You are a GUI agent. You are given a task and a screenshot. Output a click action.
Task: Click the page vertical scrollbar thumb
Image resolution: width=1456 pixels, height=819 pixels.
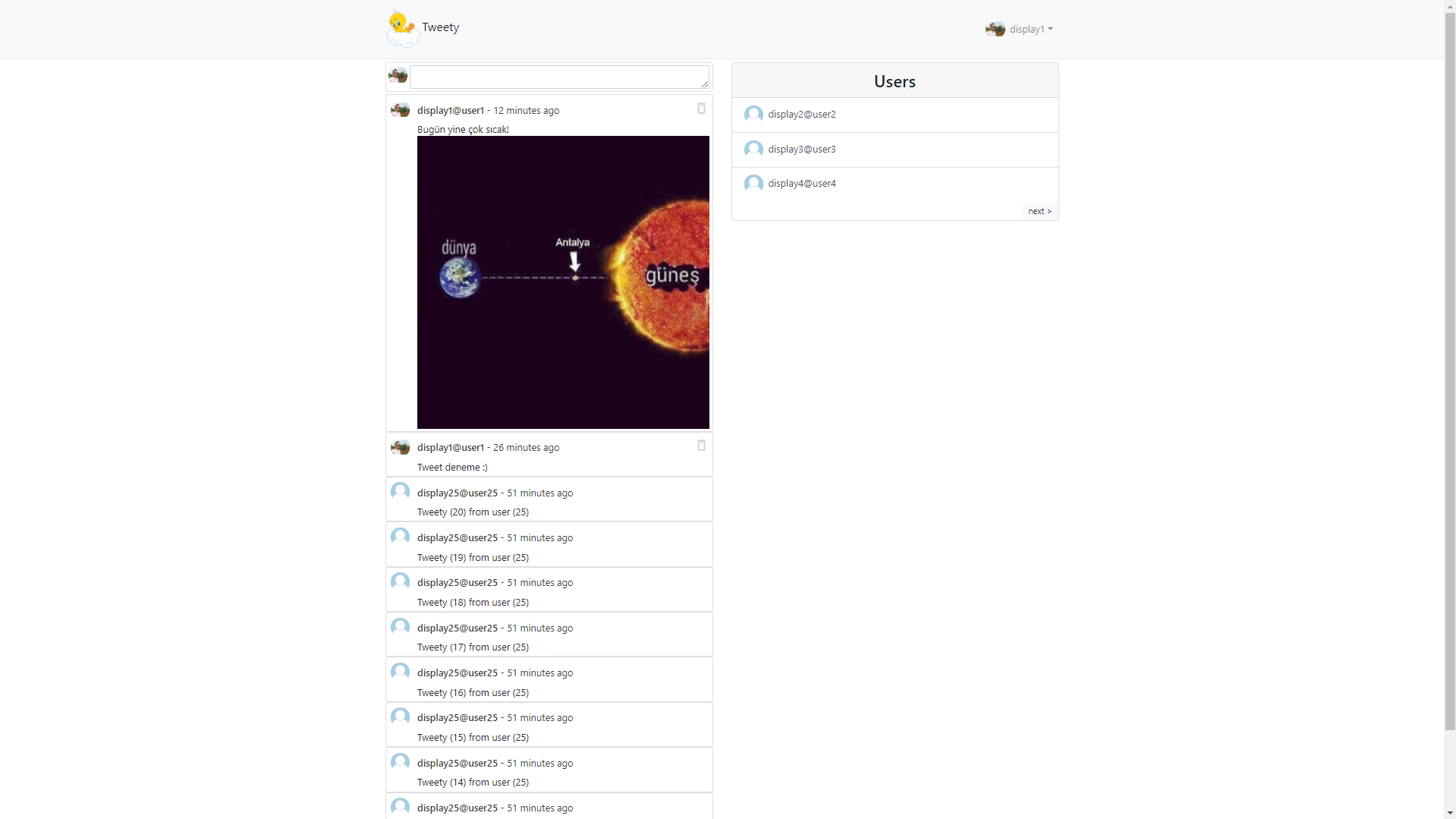[1449, 364]
